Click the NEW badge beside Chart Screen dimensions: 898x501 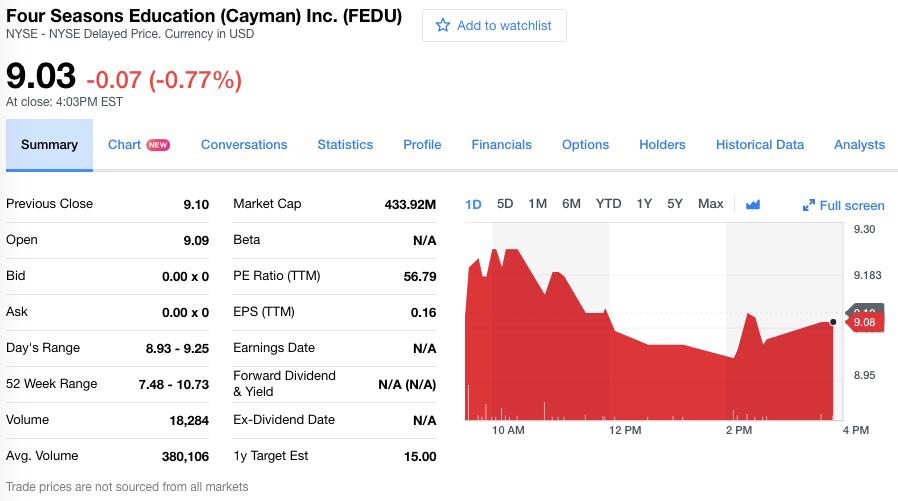158,145
